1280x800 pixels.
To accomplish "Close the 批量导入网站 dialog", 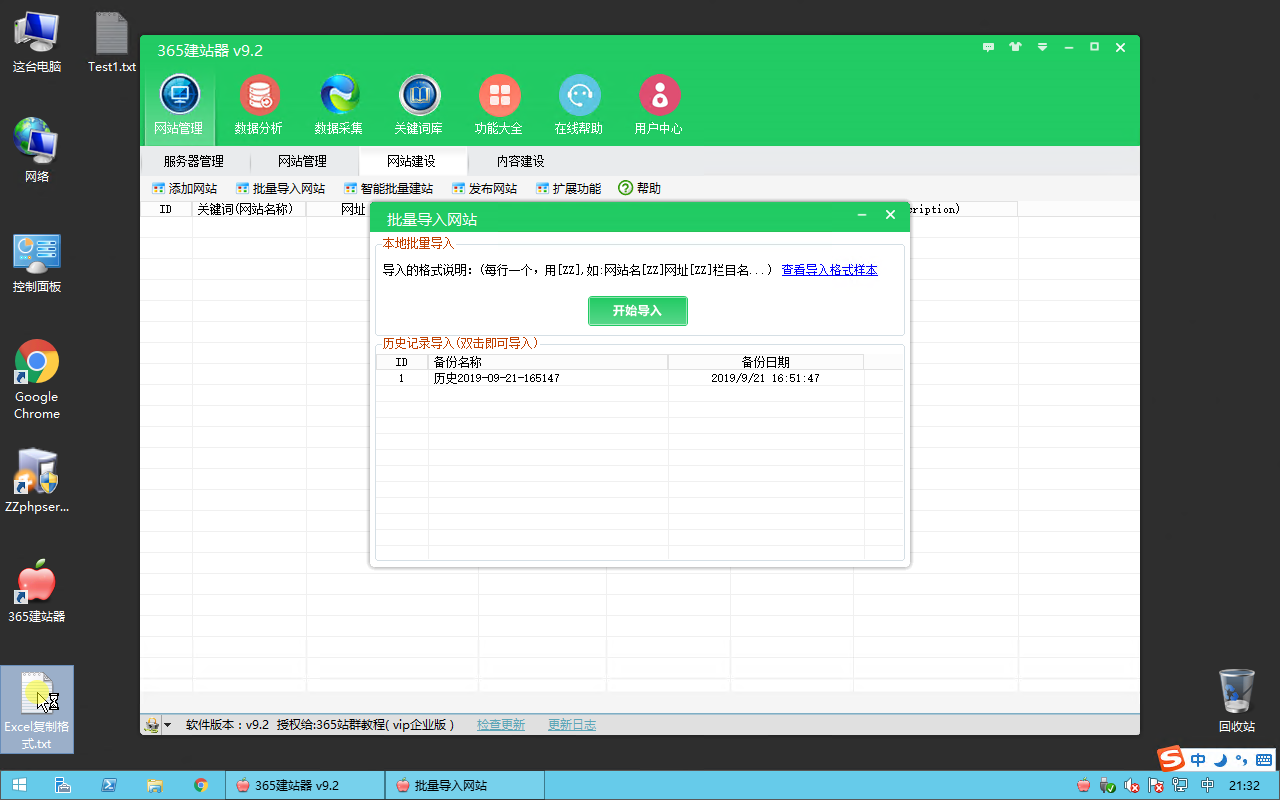I will (890, 215).
